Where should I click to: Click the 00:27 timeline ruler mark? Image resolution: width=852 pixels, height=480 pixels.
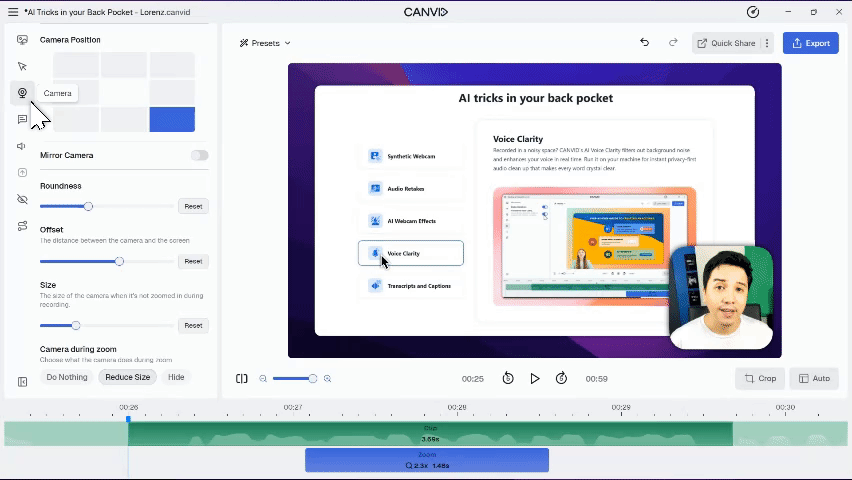[293, 407]
